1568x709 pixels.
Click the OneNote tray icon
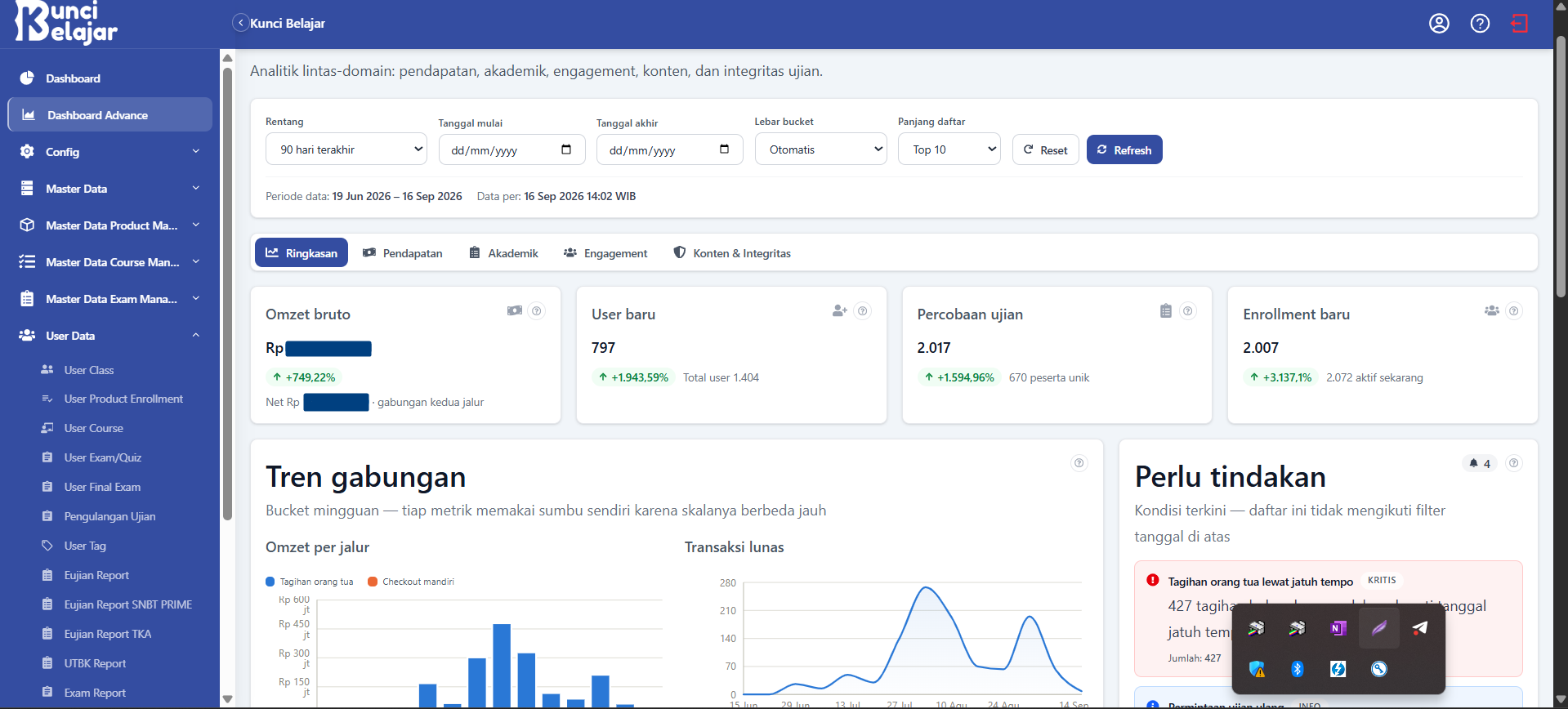coord(1338,628)
